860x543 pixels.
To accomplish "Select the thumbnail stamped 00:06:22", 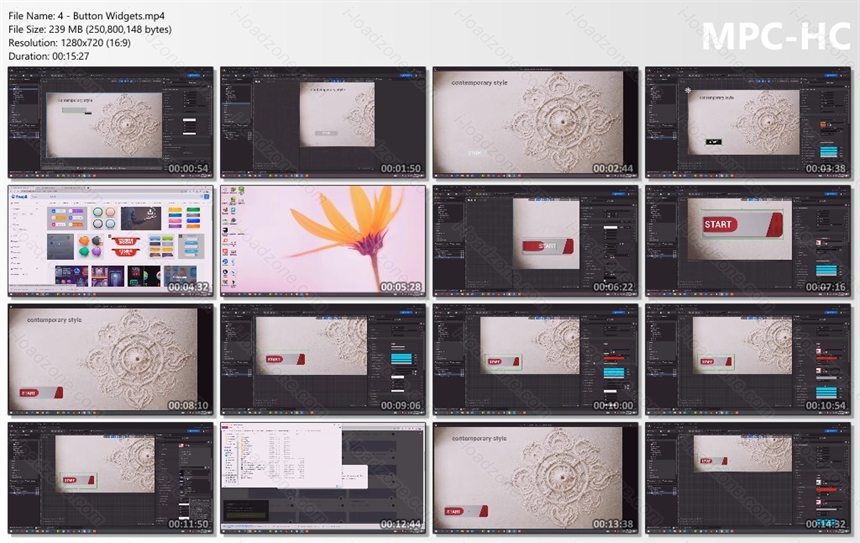I will pos(536,241).
